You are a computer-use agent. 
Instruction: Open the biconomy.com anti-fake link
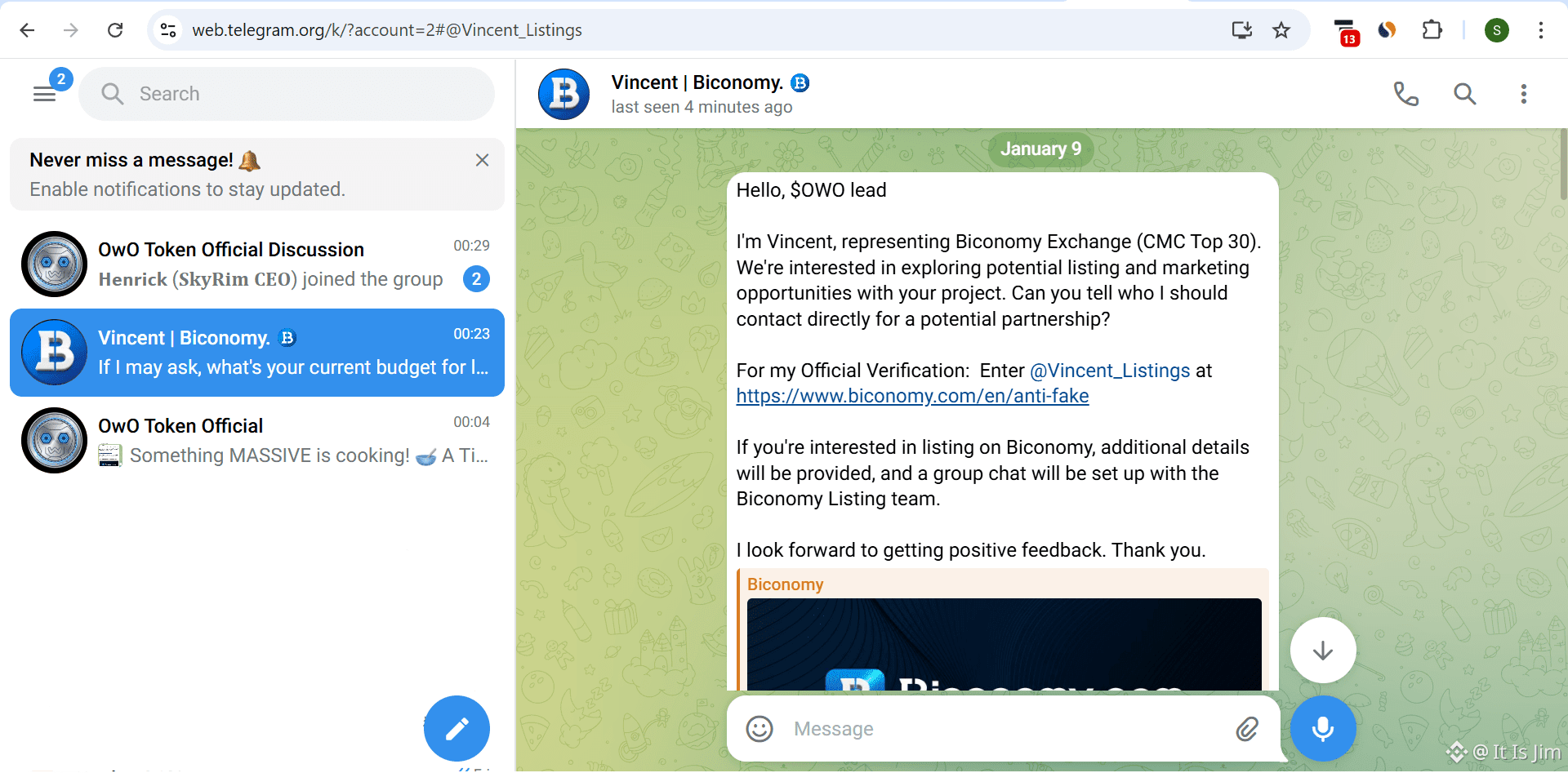[912, 396]
